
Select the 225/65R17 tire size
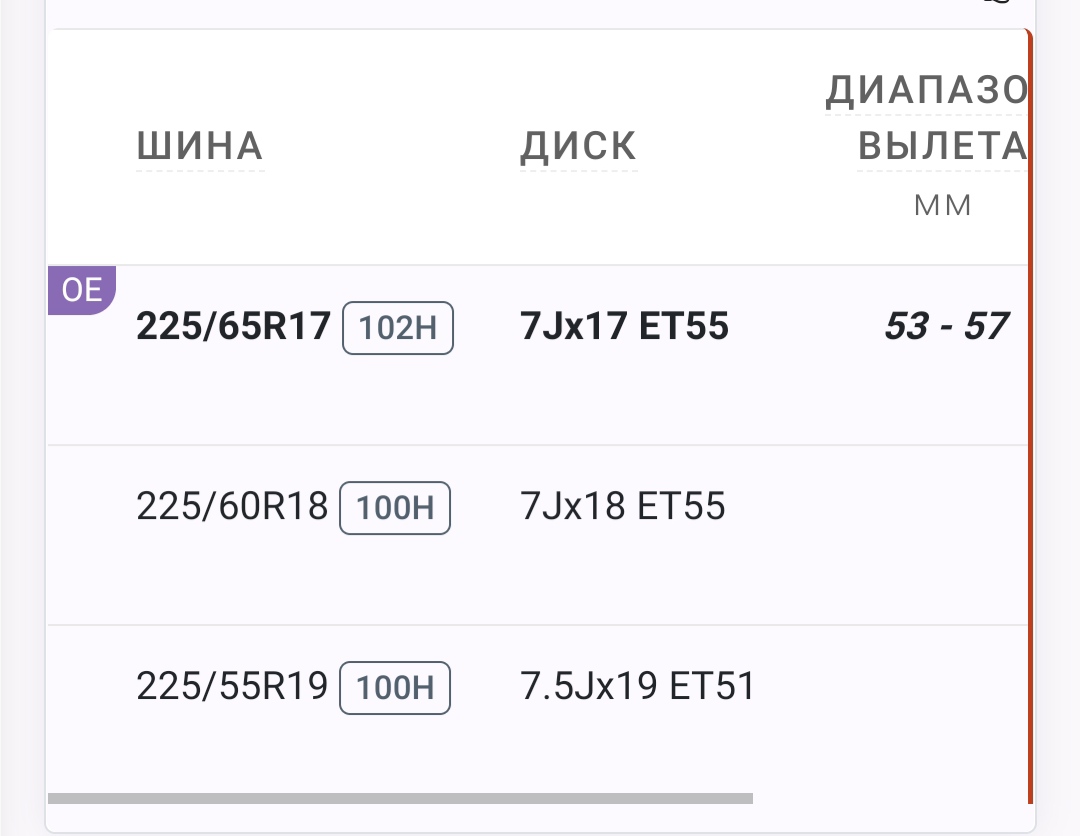tap(233, 327)
